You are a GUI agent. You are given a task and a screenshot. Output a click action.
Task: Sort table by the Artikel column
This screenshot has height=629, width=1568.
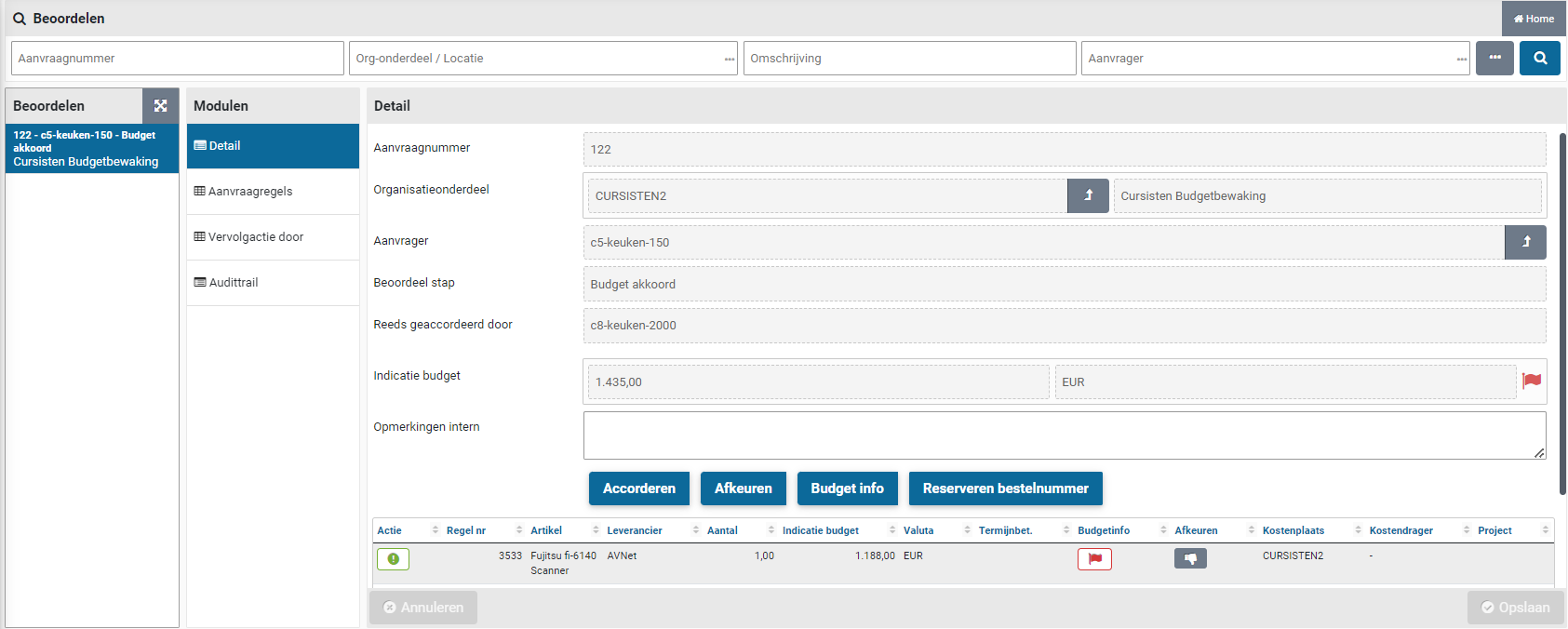[x=546, y=530]
